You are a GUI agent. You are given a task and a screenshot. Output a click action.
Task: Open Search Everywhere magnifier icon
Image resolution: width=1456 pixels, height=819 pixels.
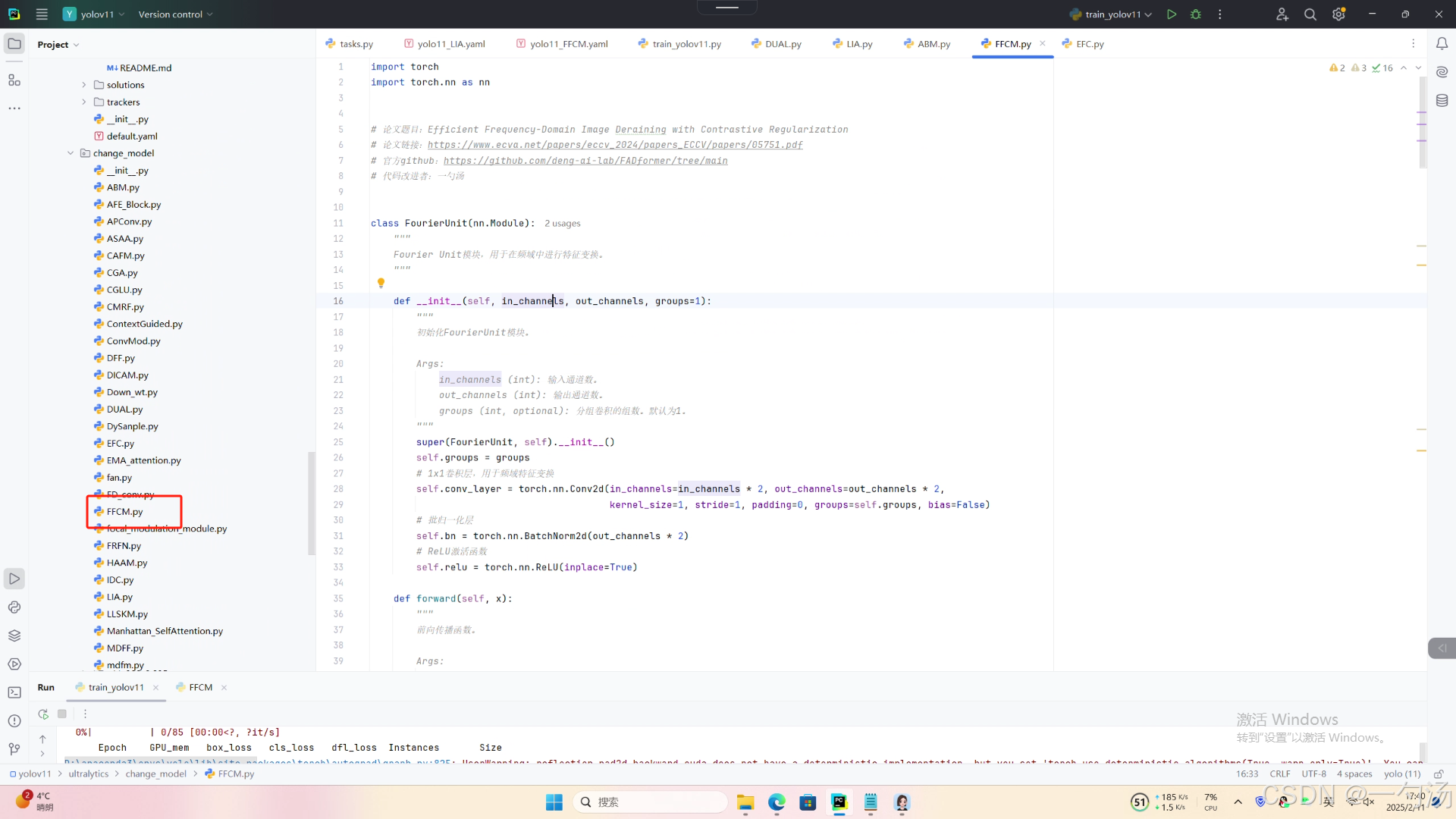tap(1310, 14)
